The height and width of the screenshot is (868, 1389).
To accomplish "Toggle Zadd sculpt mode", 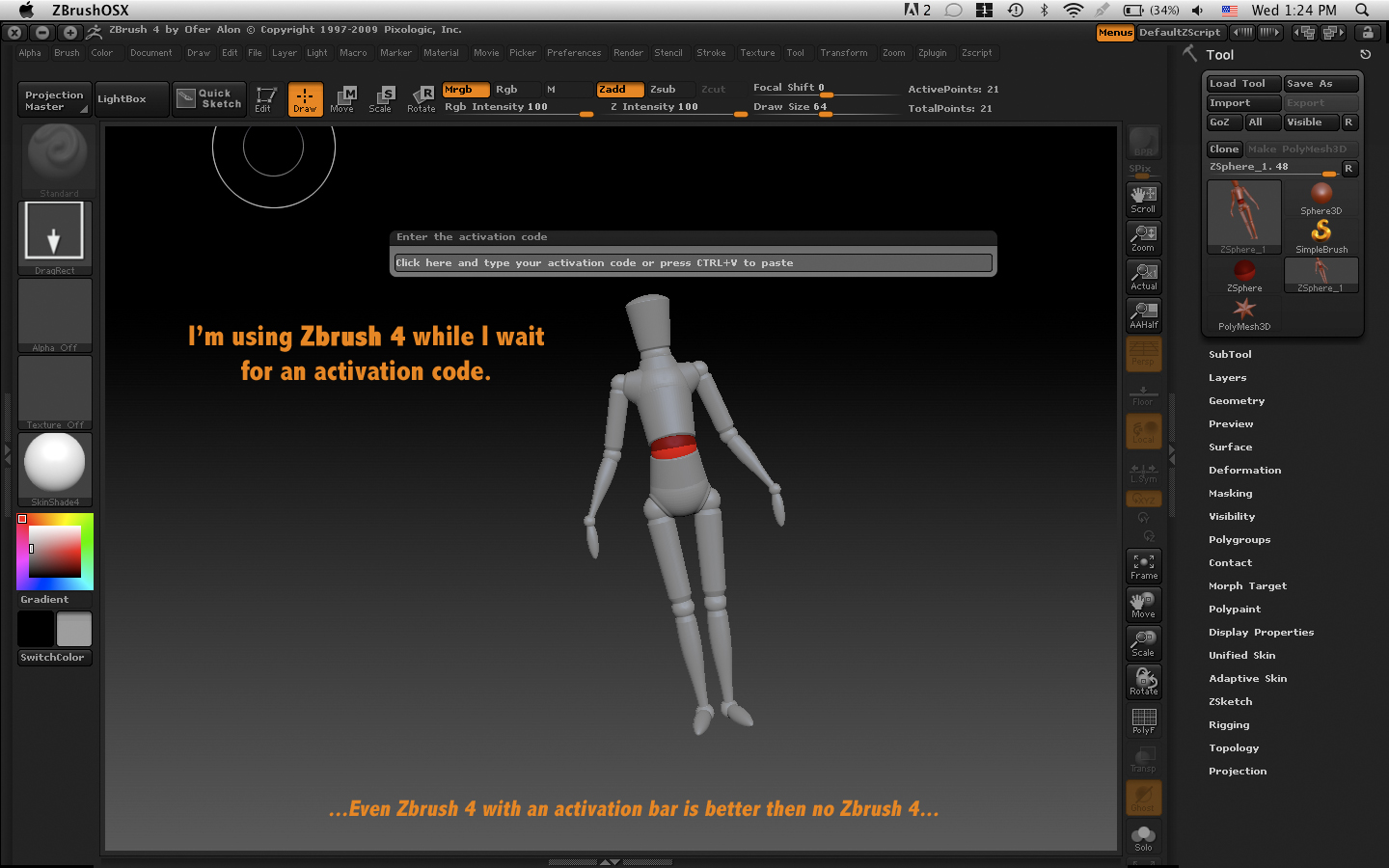I will [619, 90].
